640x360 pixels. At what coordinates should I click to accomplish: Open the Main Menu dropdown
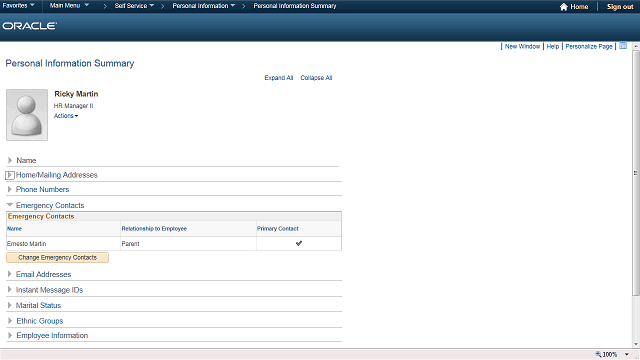(x=69, y=6)
